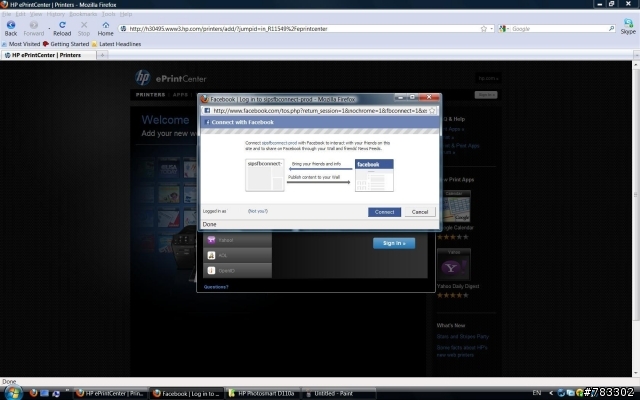Click the Questions? link
The height and width of the screenshot is (400, 640).
point(216,287)
